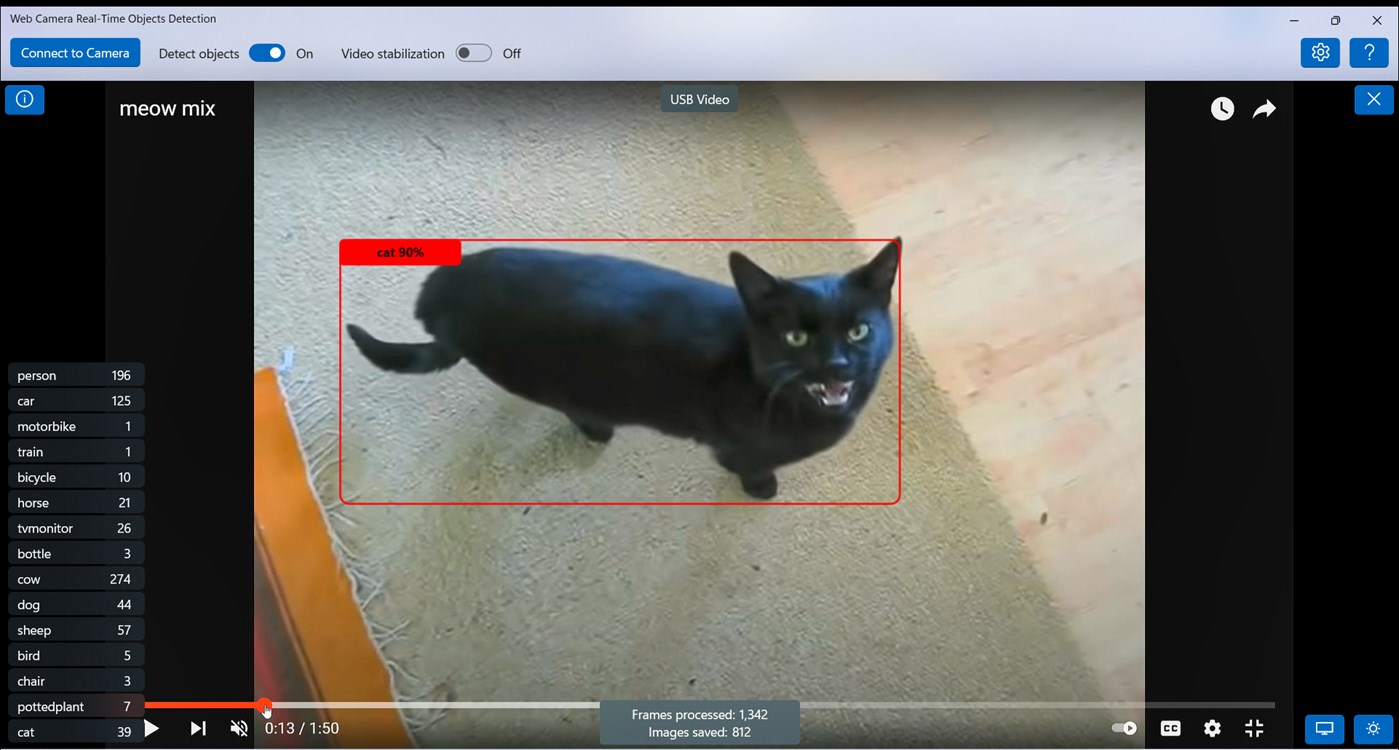Select the tvmonitor count row
Image resolution: width=1399 pixels, height=750 pixels.
(76, 528)
